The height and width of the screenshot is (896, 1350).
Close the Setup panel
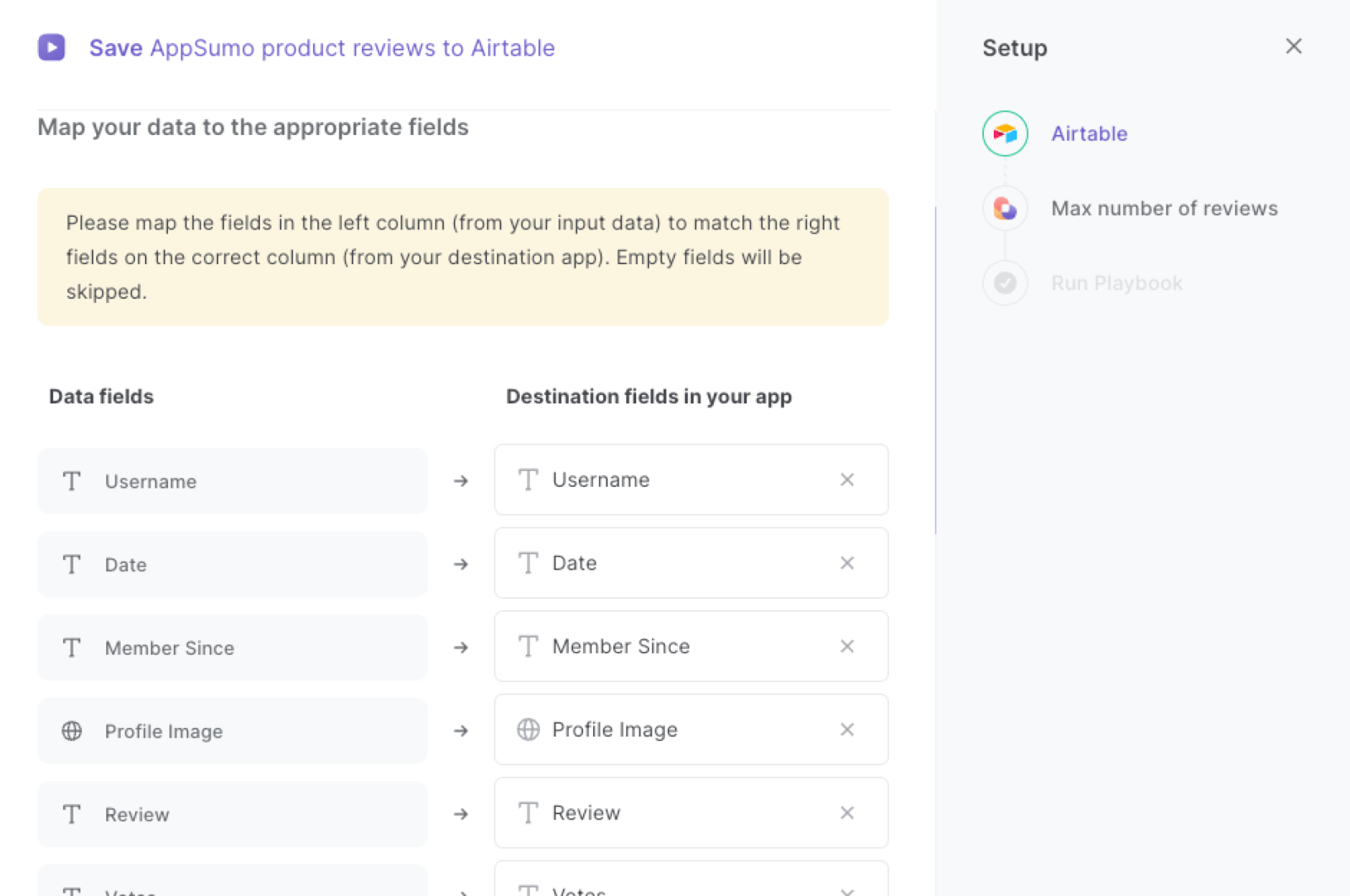click(1293, 46)
